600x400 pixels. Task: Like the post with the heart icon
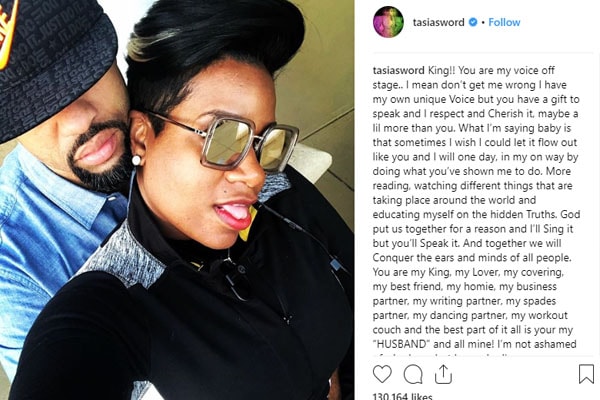[x=382, y=374]
